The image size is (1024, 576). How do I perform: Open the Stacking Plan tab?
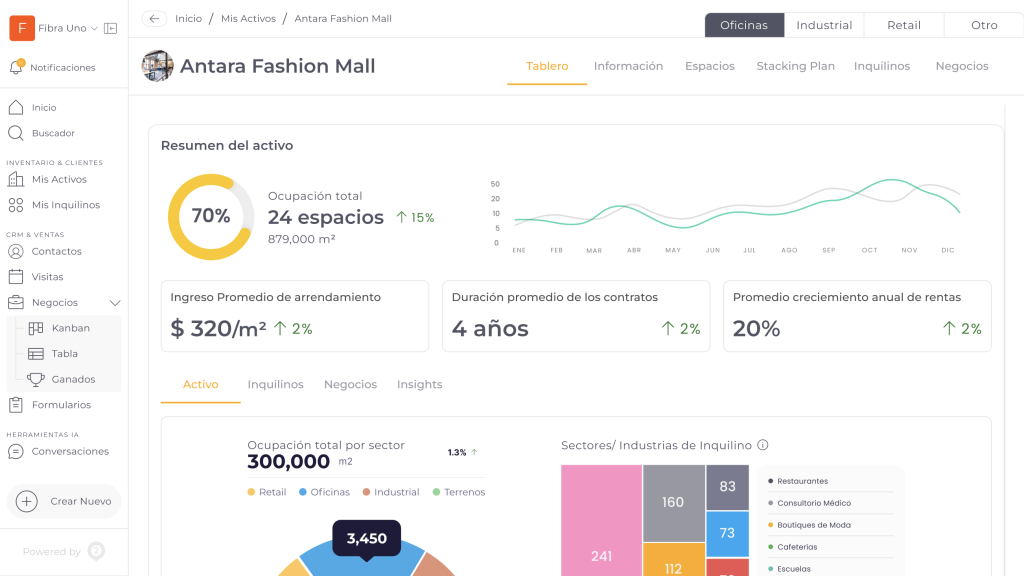click(795, 66)
